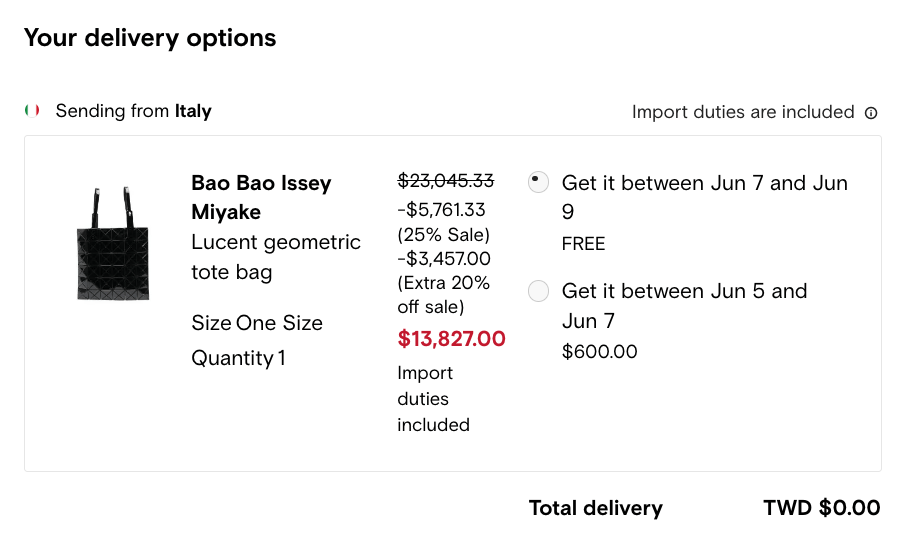Click Lucent geometric tote bag product title

275,257
